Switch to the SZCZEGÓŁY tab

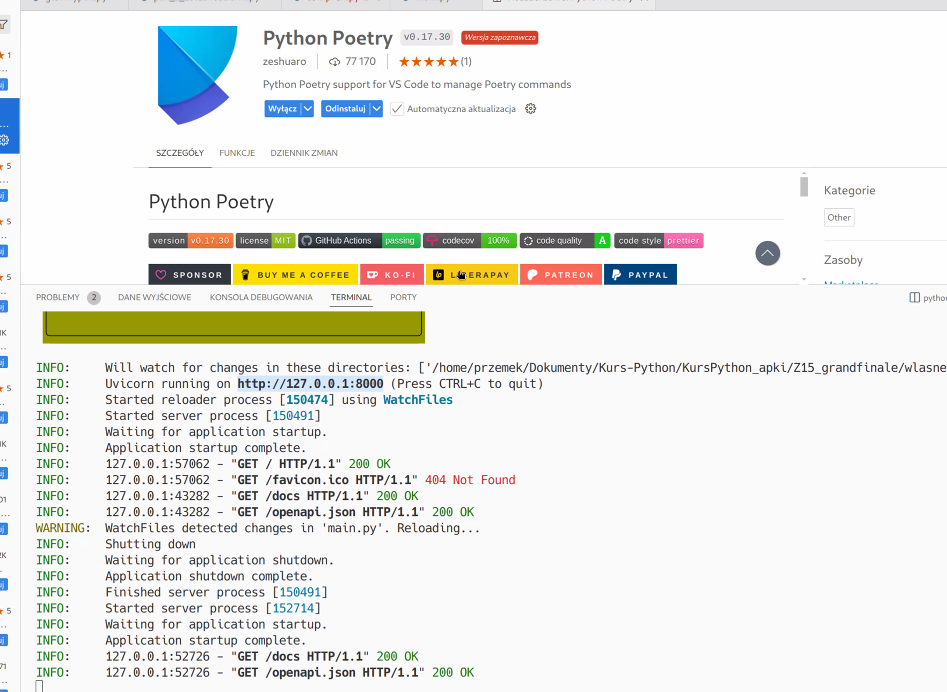click(180, 153)
